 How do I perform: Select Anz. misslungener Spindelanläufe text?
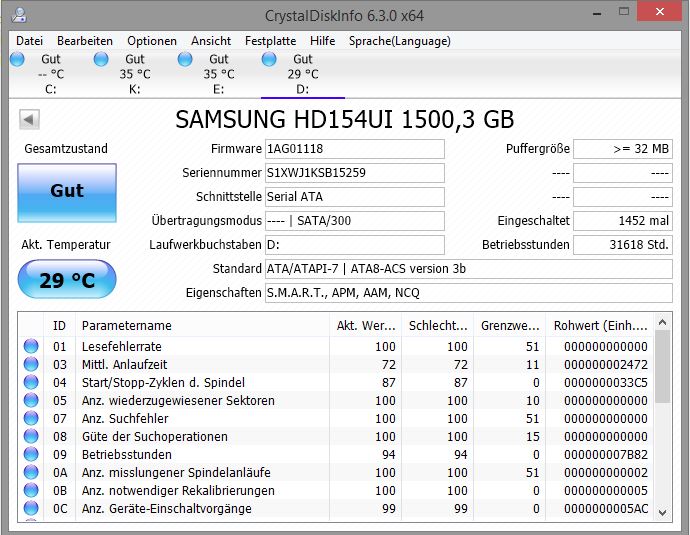click(x=176, y=473)
